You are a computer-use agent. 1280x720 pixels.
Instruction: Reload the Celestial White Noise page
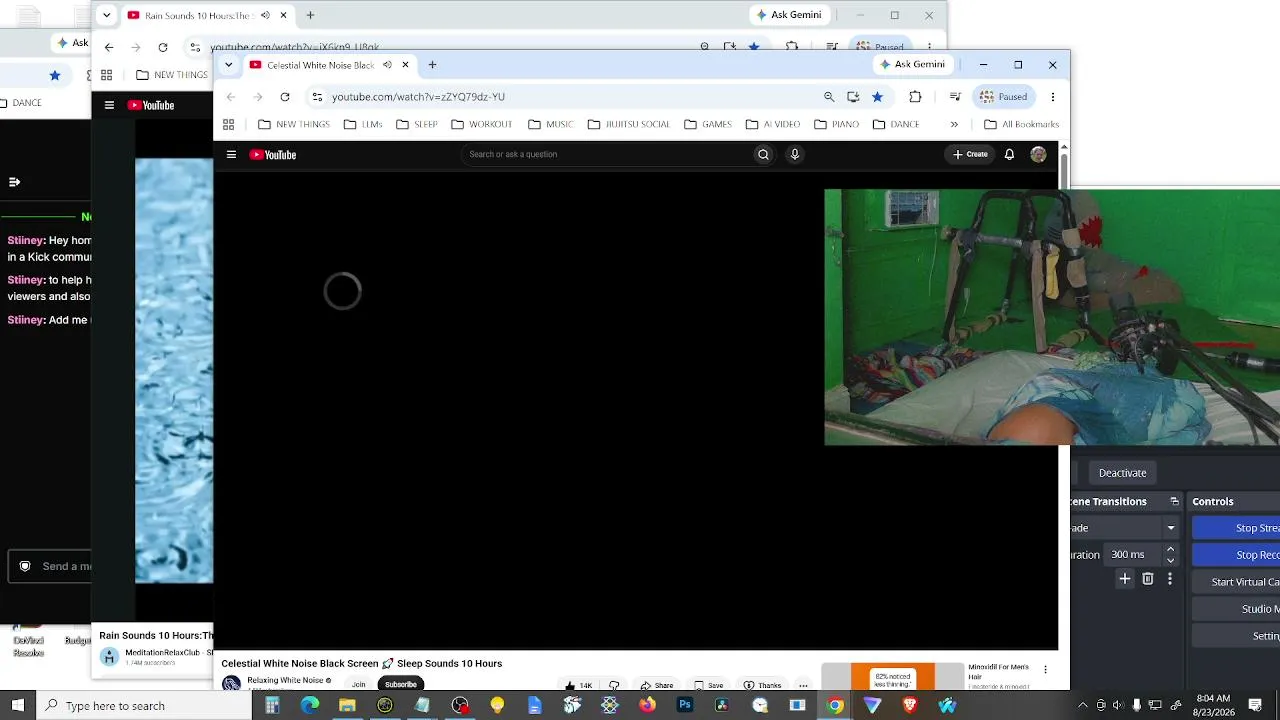285,97
